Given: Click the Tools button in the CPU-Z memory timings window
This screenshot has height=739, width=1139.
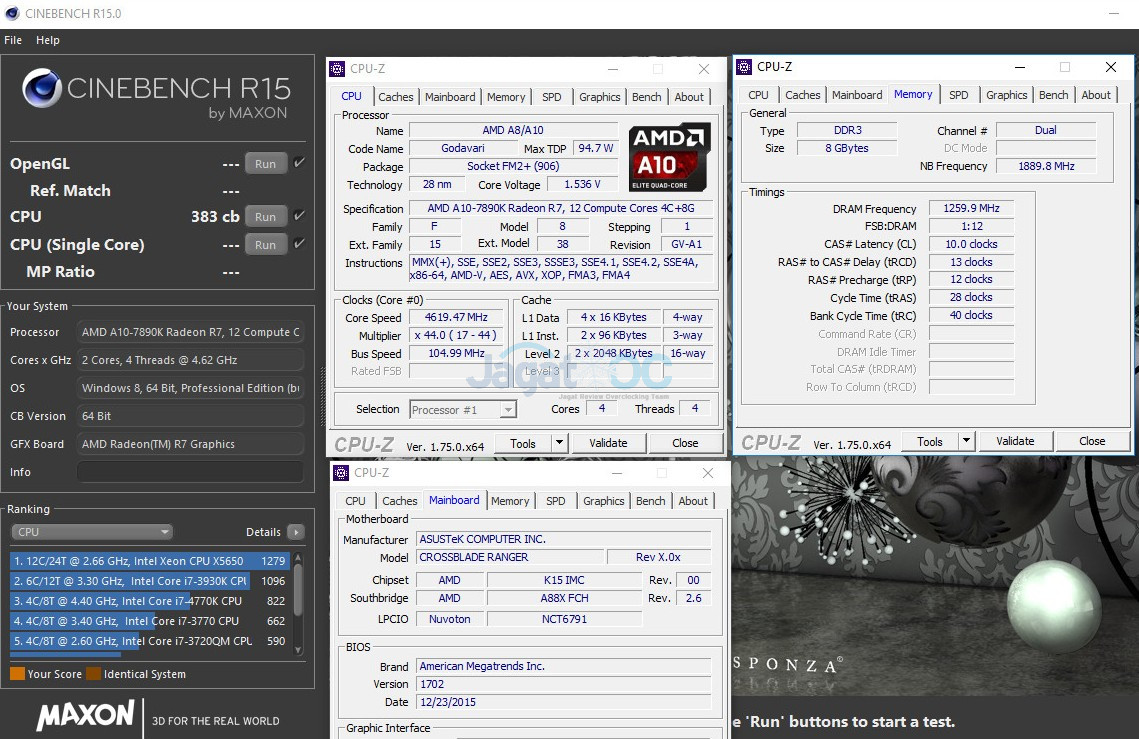Looking at the screenshot, I should [929, 440].
